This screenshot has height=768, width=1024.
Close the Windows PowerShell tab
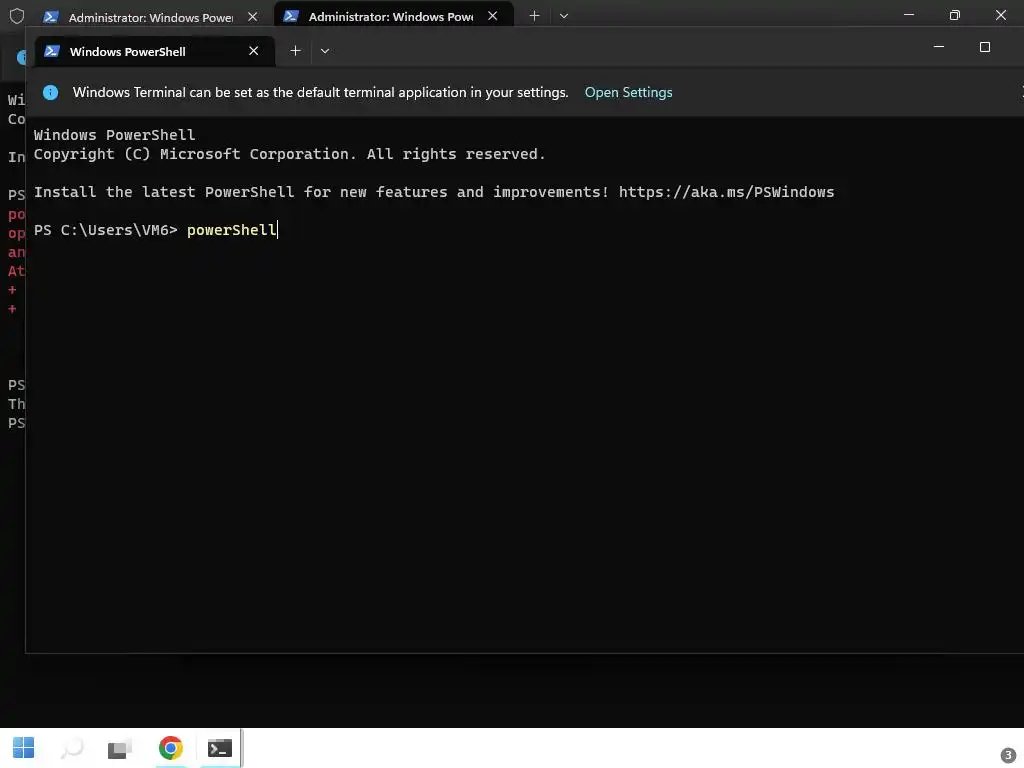click(x=253, y=51)
